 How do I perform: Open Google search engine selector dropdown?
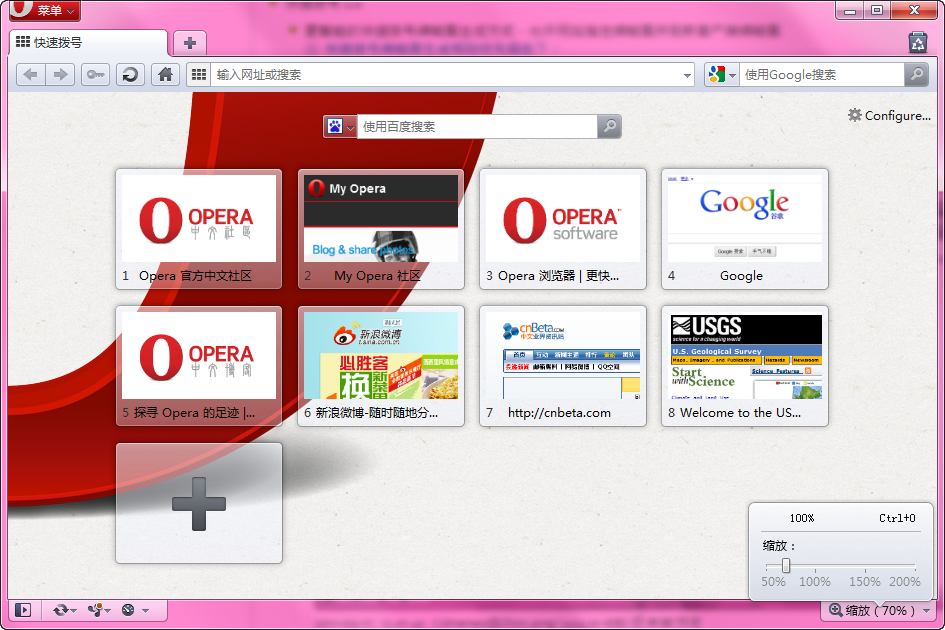[x=721, y=75]
